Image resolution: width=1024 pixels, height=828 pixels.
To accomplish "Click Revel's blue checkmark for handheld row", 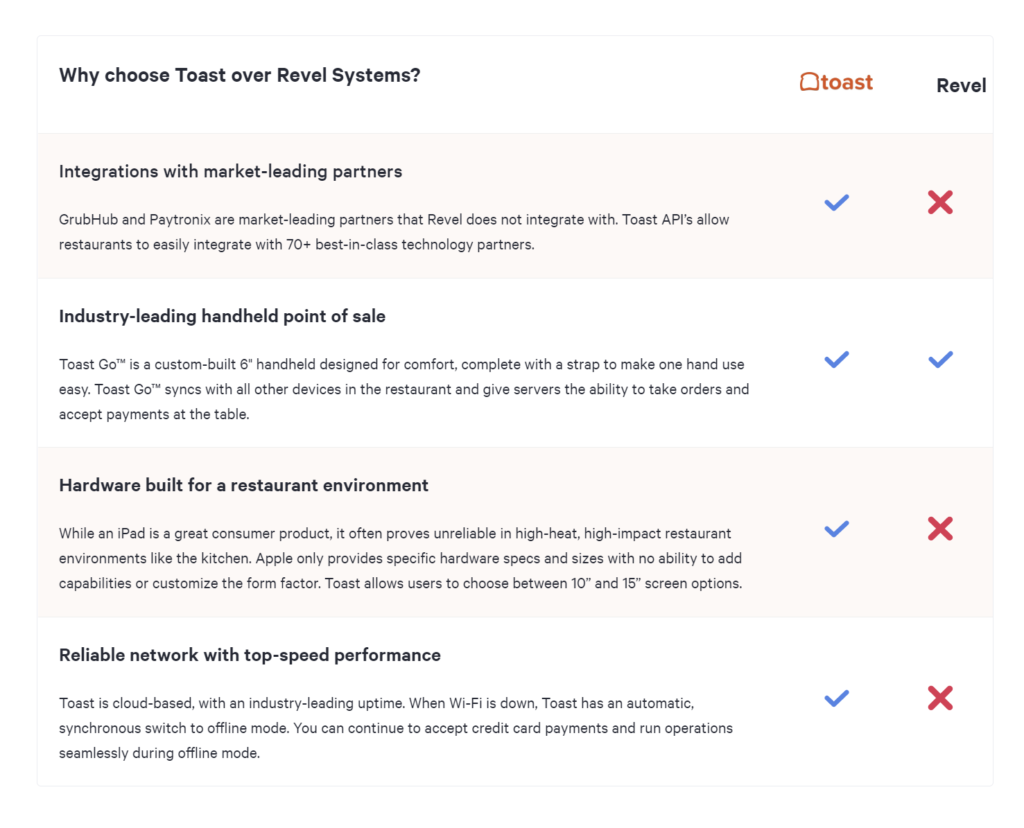I will pos(940,360).
